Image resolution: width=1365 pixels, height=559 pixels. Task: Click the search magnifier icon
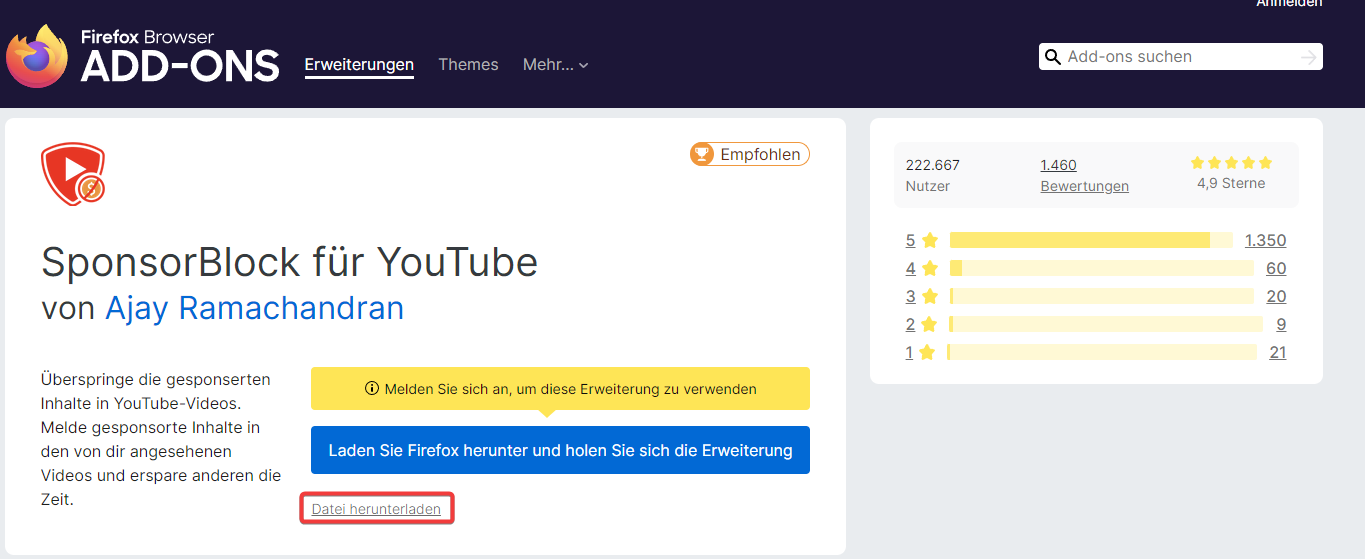tap(1052, 57)
